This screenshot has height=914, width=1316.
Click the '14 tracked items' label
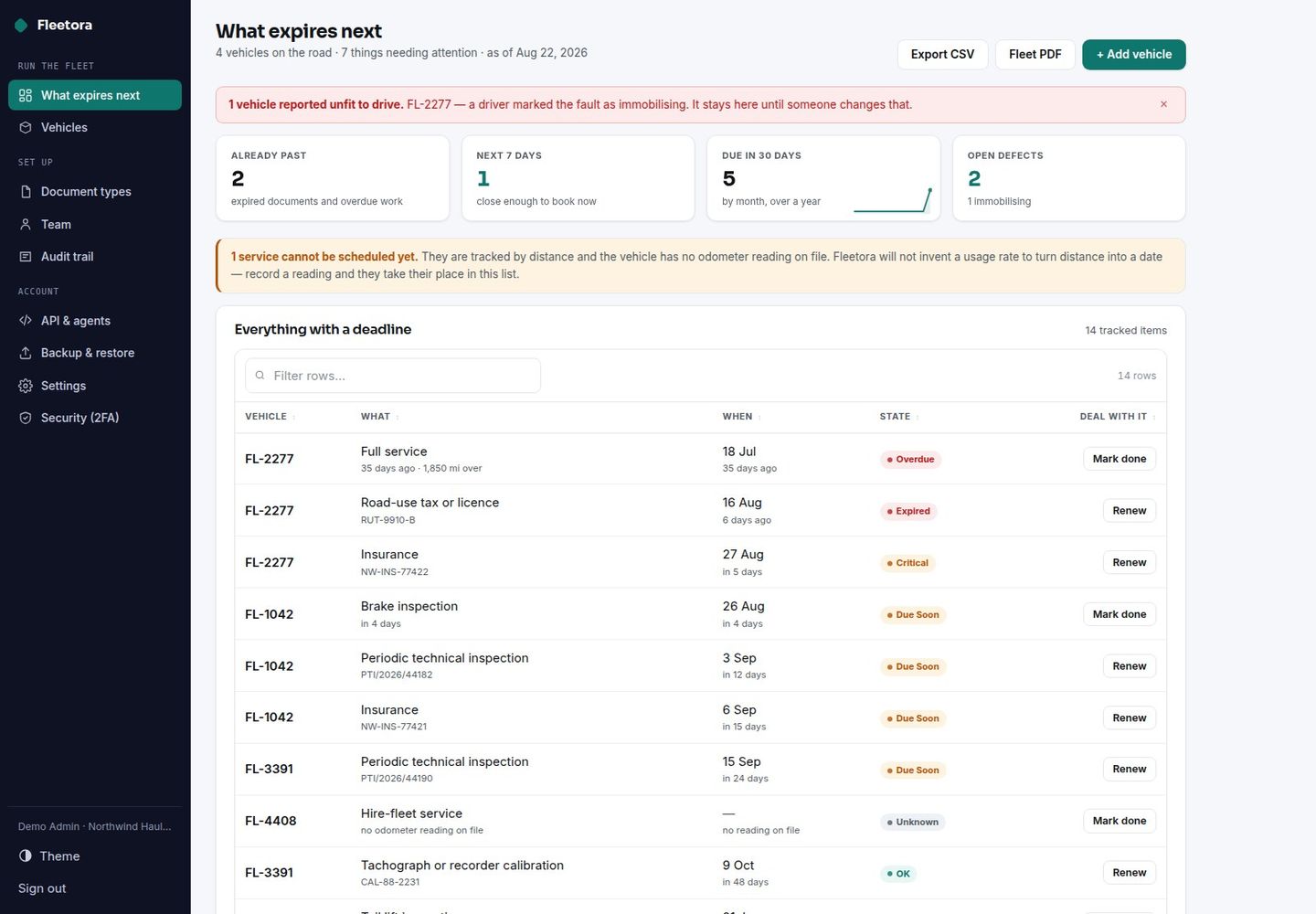point(1126,331)
